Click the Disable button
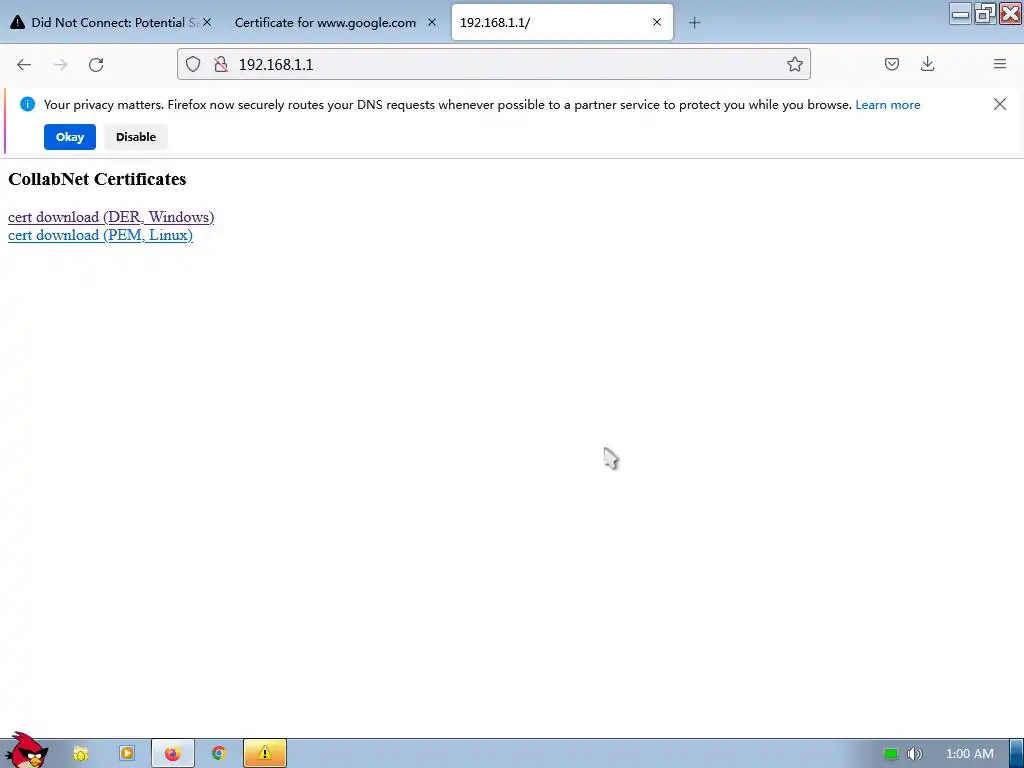 tap(136, 137)
